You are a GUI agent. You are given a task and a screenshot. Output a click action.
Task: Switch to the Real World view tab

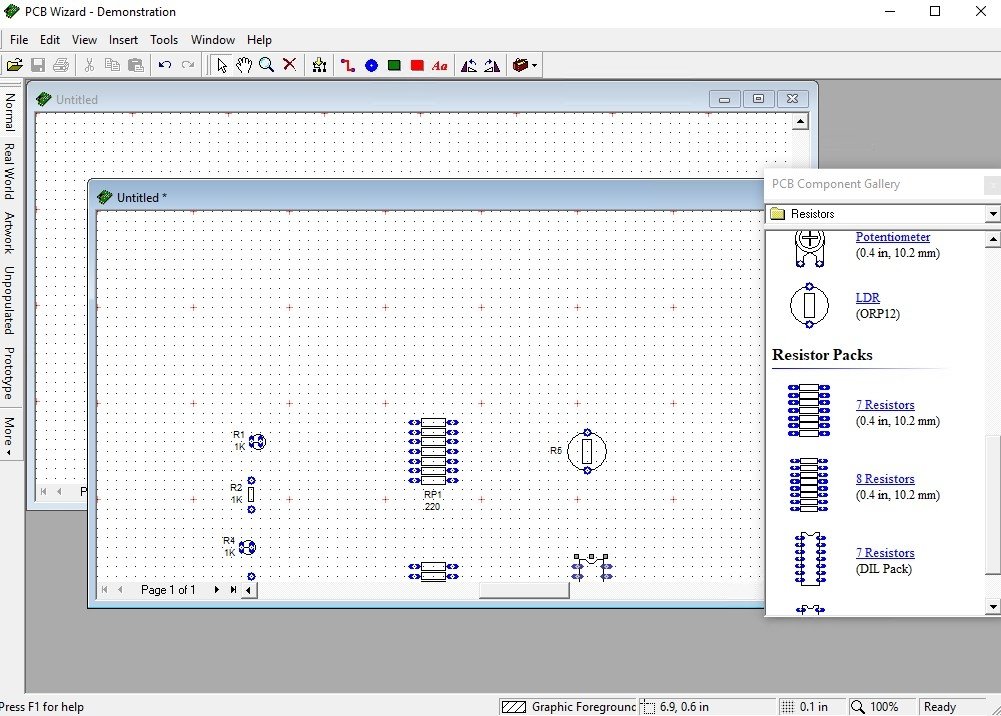coord(9,171)
